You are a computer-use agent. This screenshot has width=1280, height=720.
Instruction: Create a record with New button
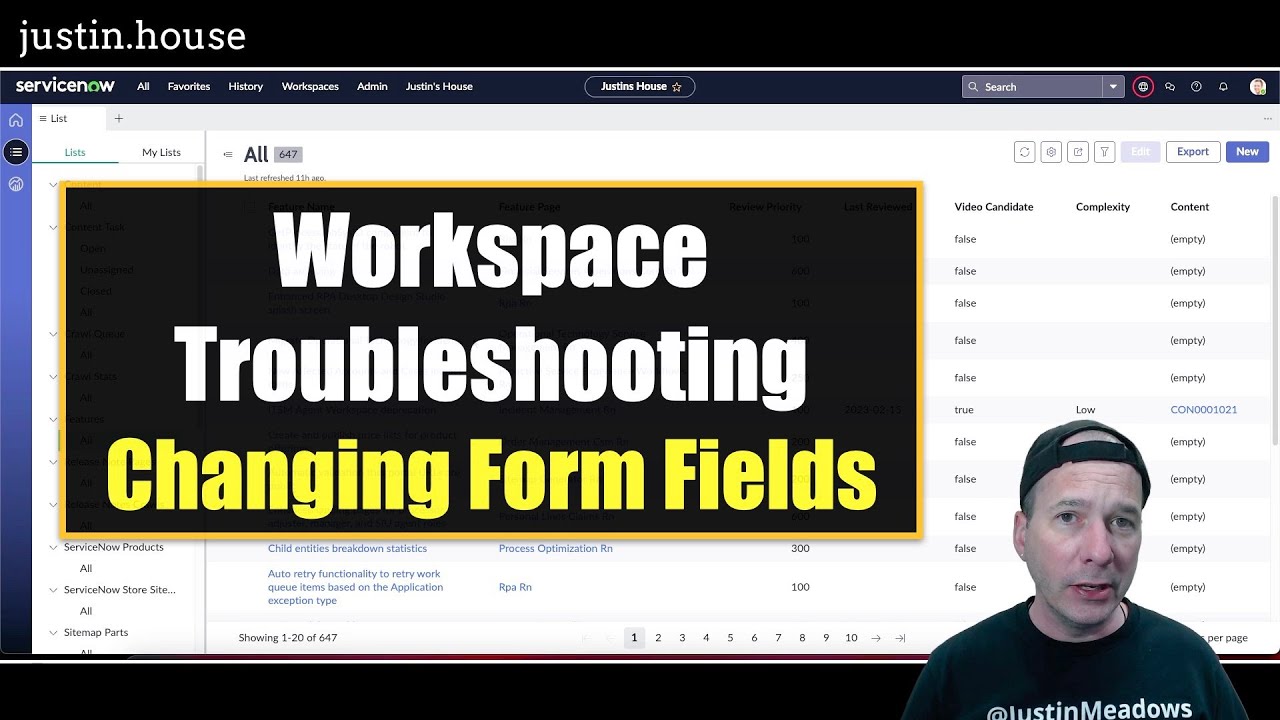1247,152
